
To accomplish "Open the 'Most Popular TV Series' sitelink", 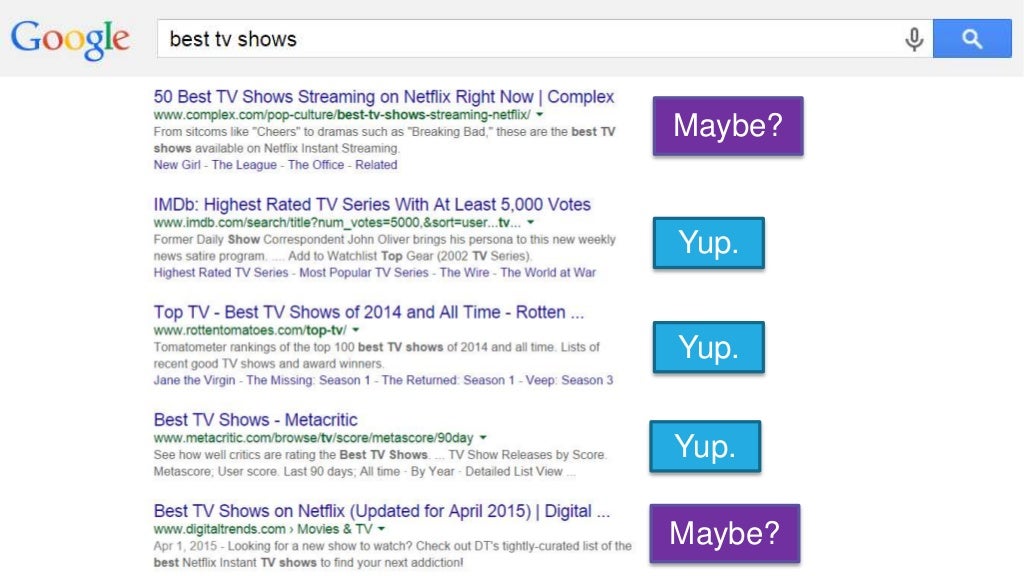I will (364, 272).
